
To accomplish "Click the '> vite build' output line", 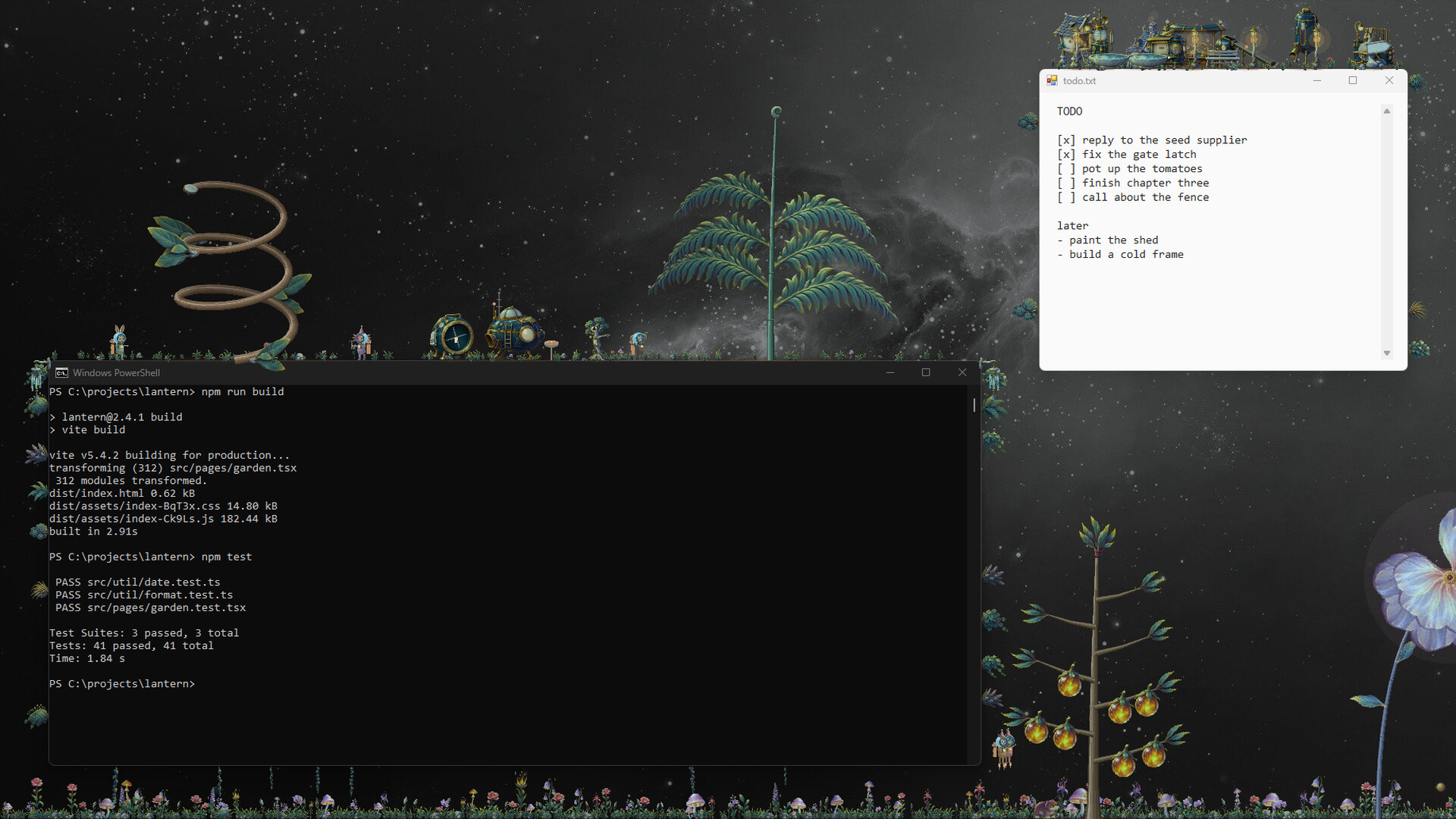I will coord(87,430).
